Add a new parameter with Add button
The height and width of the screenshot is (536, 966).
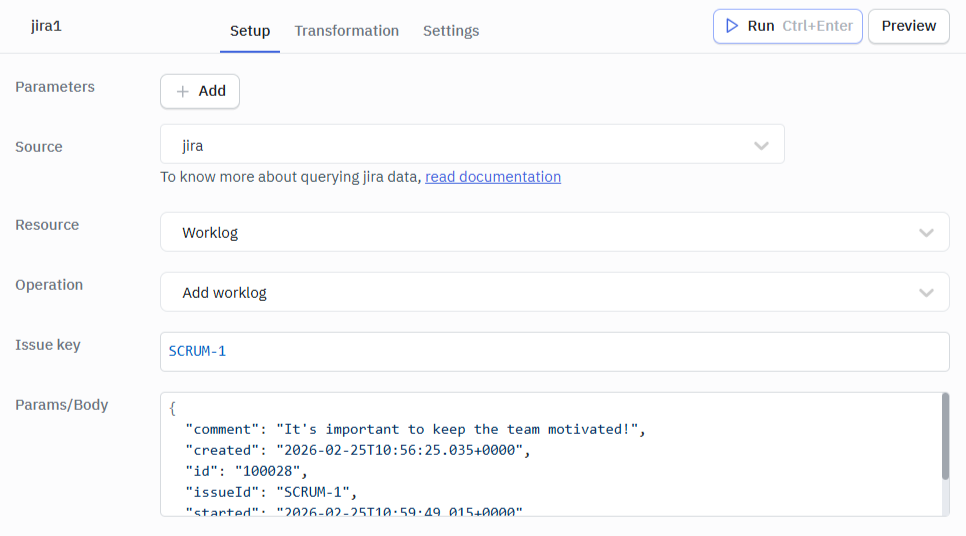click(x=200, y=91)
